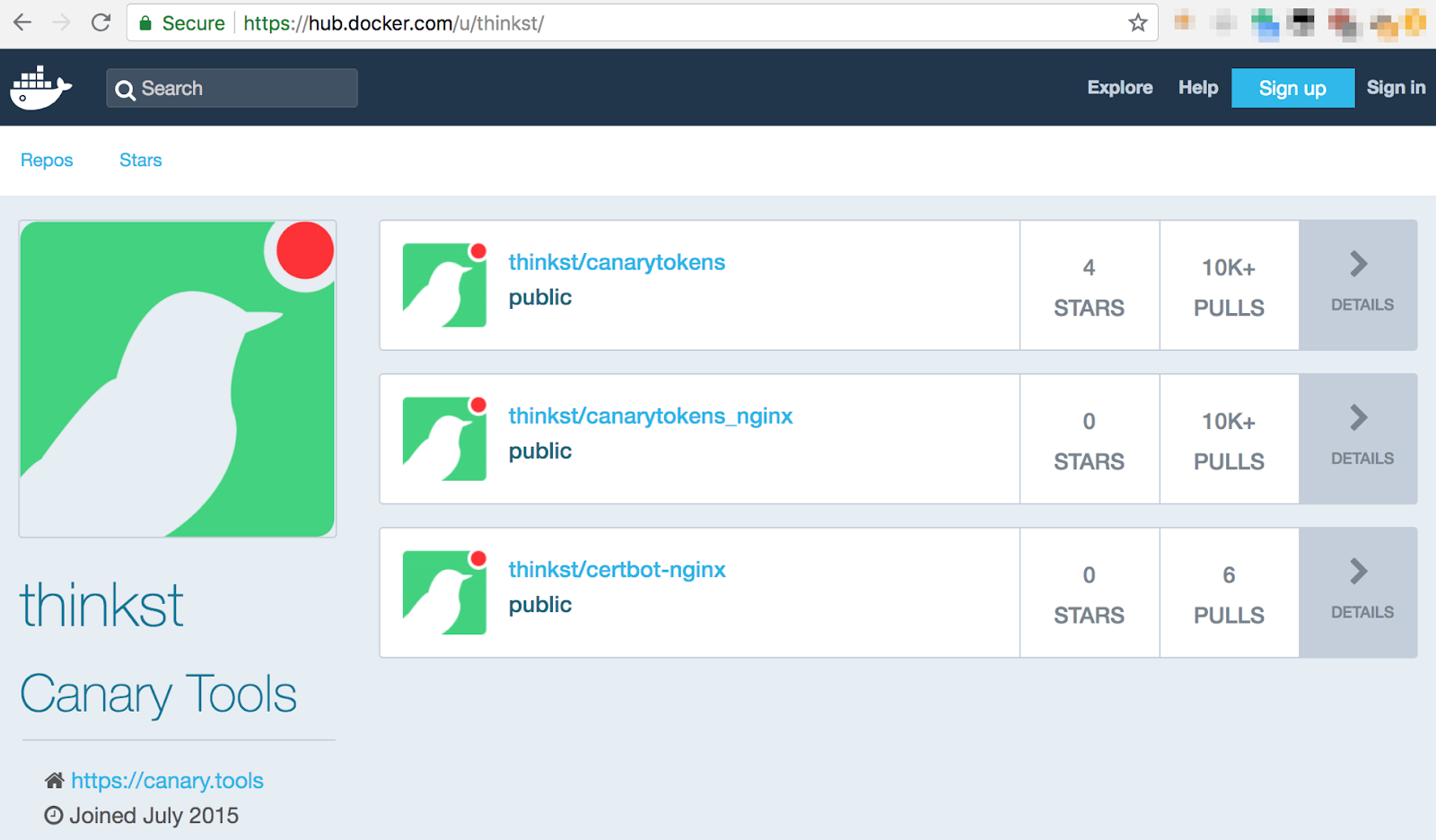Click the magnifier icon in the search box

[126, 89]
